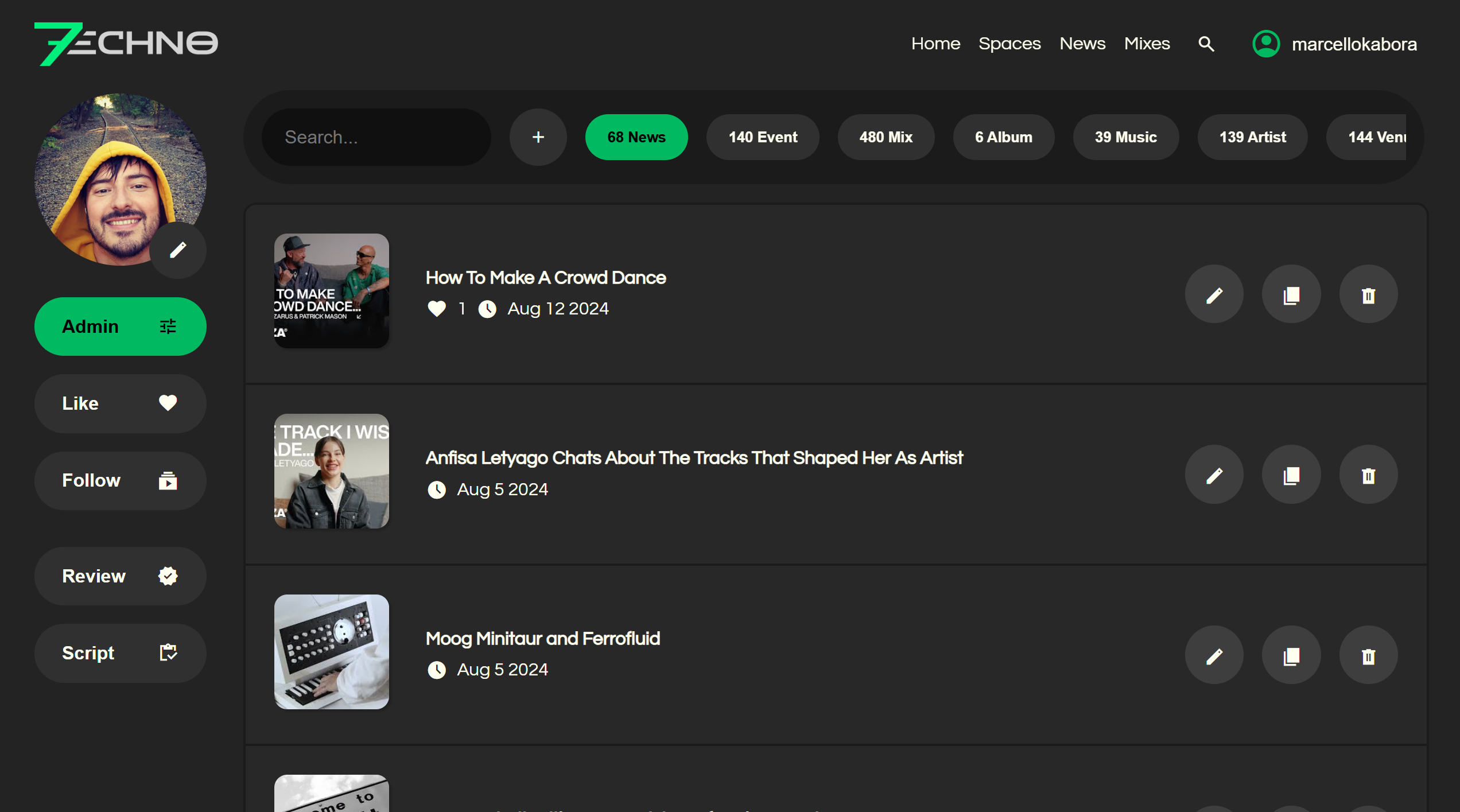Screen dimensions: 1460x812
Task: Delete 'Moog Minitaur and Ferrofluid' article
Action: pos(1368,655)
